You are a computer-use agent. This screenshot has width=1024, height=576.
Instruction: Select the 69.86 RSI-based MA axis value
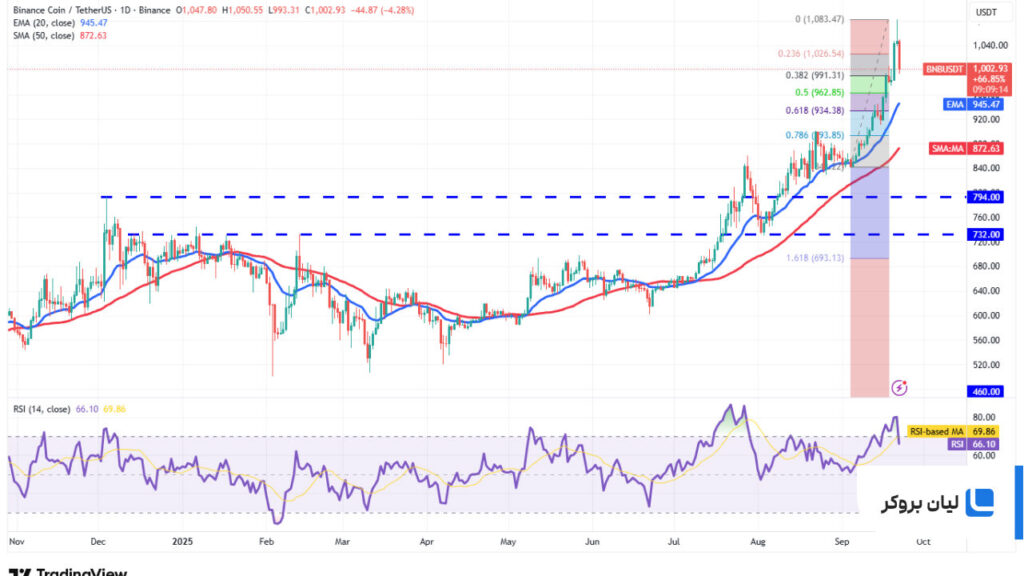(984, 432)
